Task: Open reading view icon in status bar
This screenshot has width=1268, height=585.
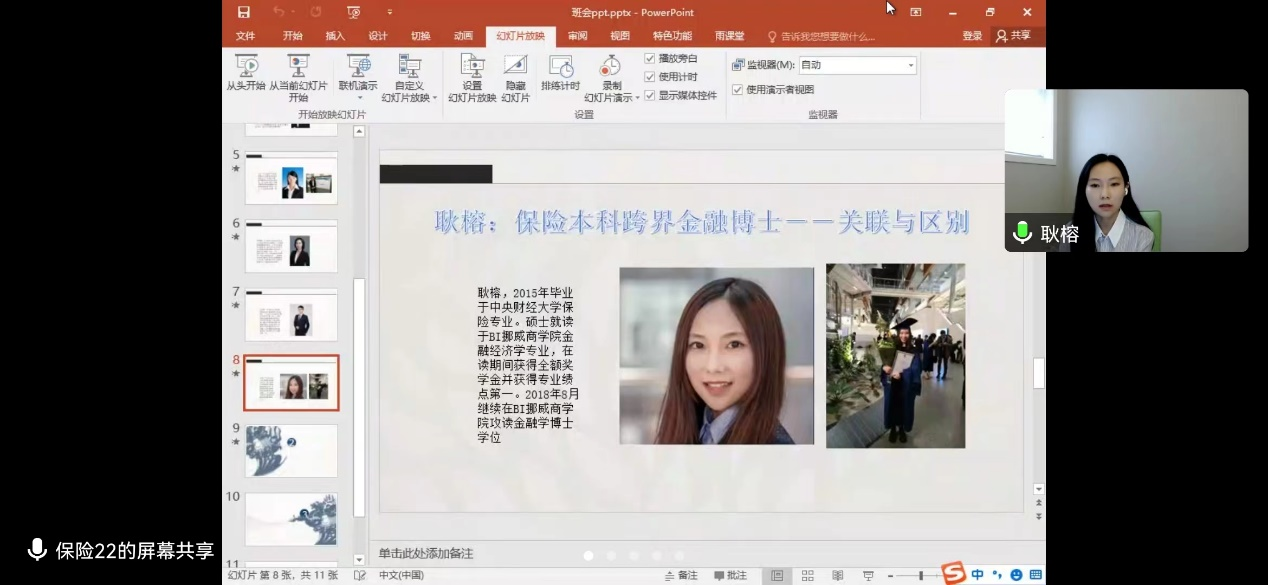Action: [838, 576]
